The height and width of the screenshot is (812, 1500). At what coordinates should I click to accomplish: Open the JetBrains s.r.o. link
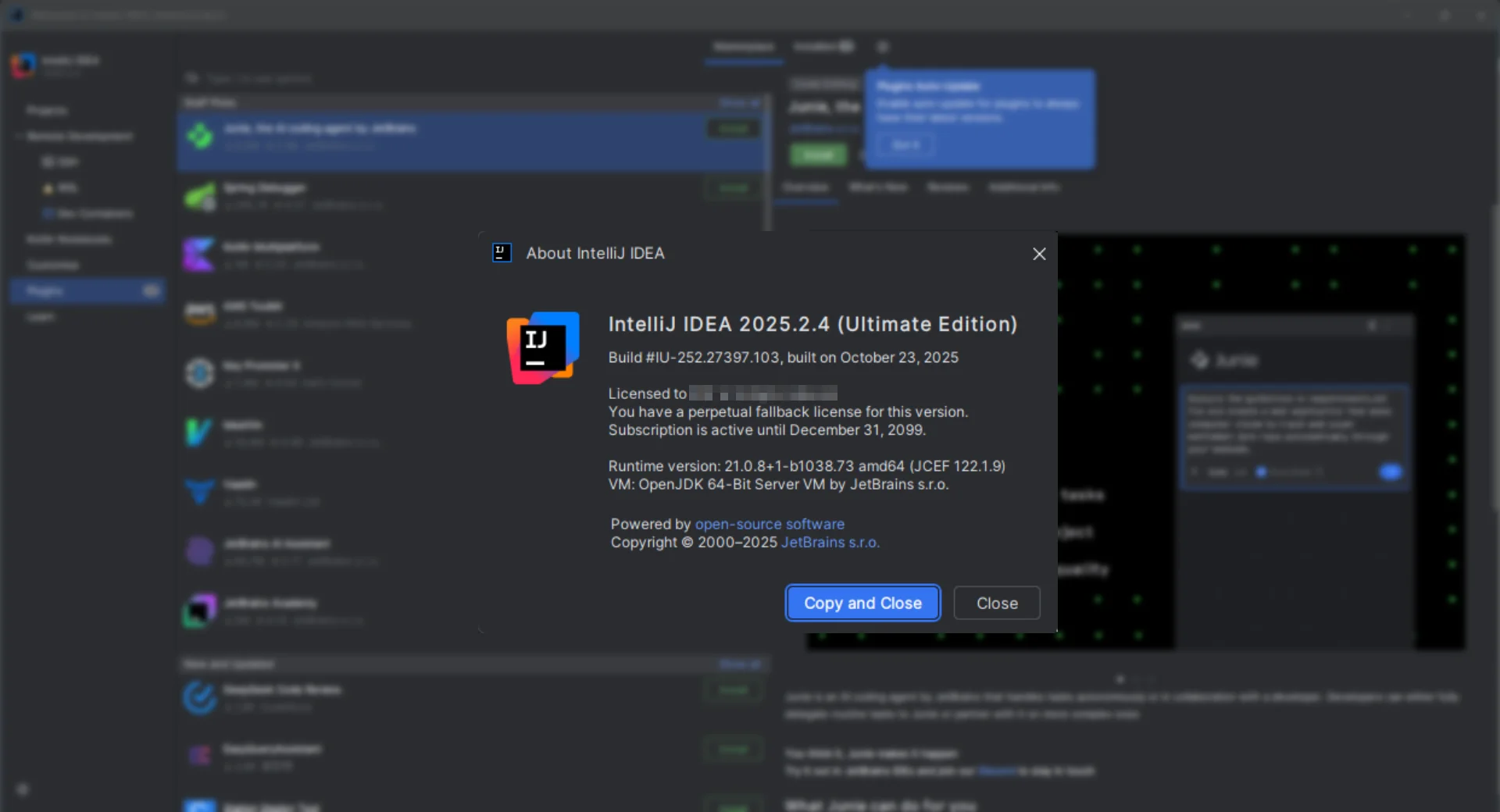pos(830,542)
